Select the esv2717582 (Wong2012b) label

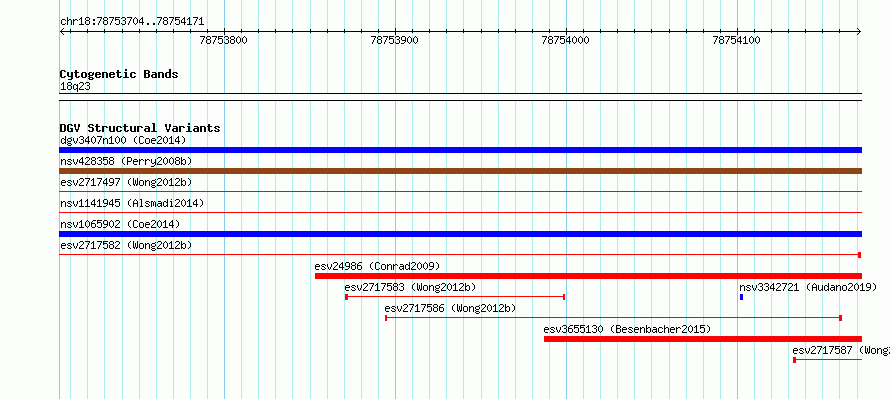[126, 245]
